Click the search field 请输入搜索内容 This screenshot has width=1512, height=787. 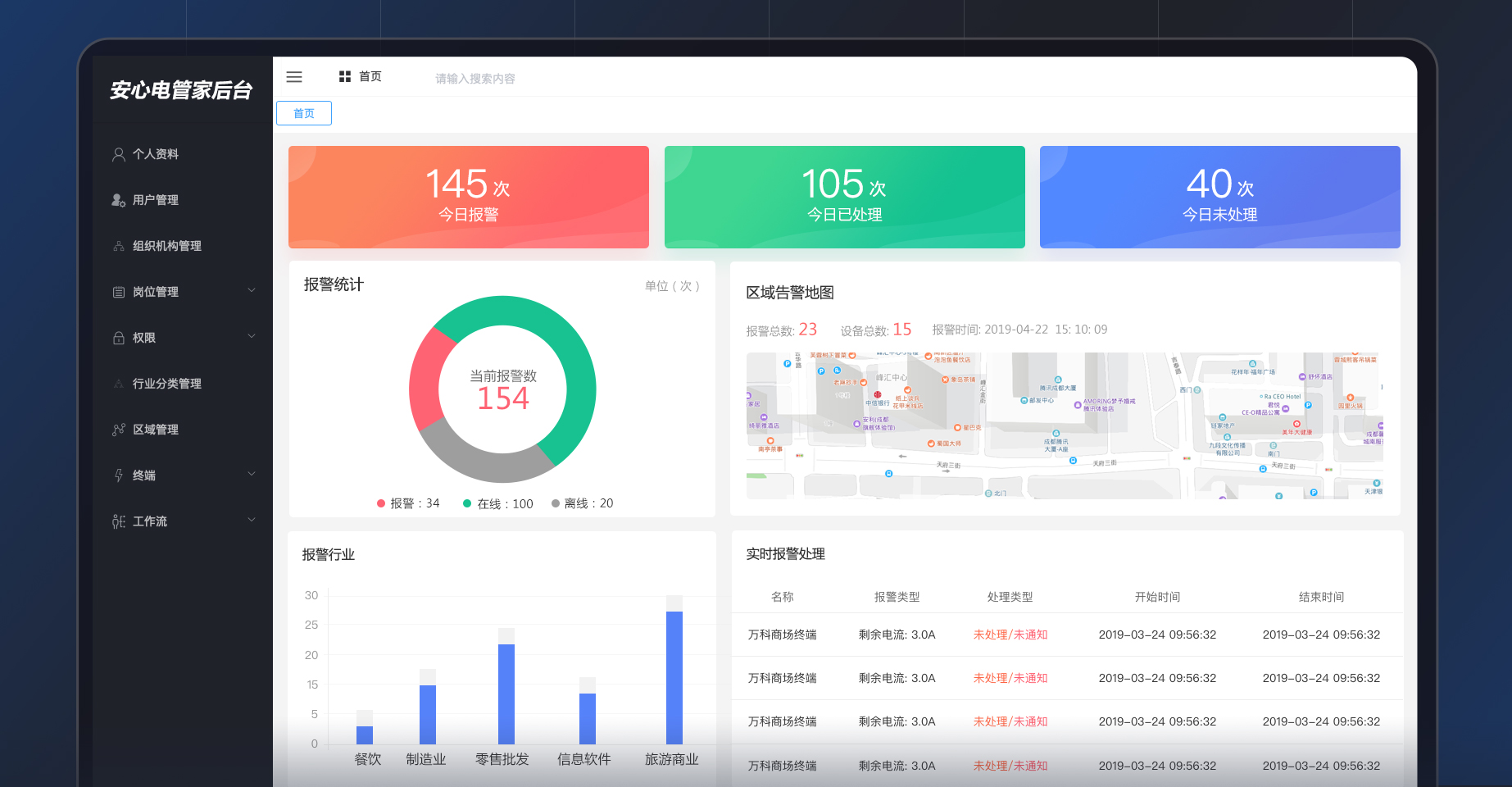tap(475, 78)
